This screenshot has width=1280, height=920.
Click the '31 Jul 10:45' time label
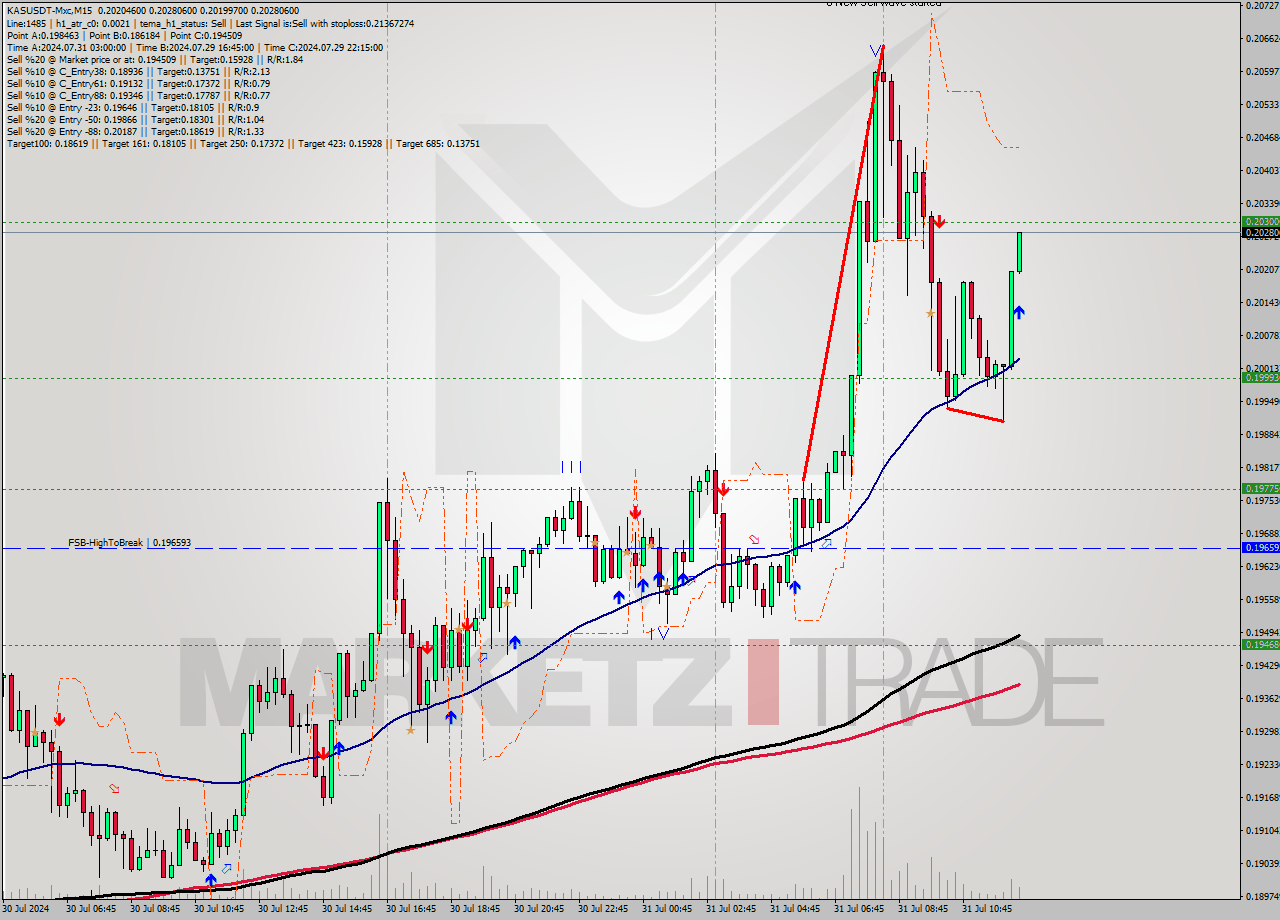pyautogui.click(x=987, y=909)
